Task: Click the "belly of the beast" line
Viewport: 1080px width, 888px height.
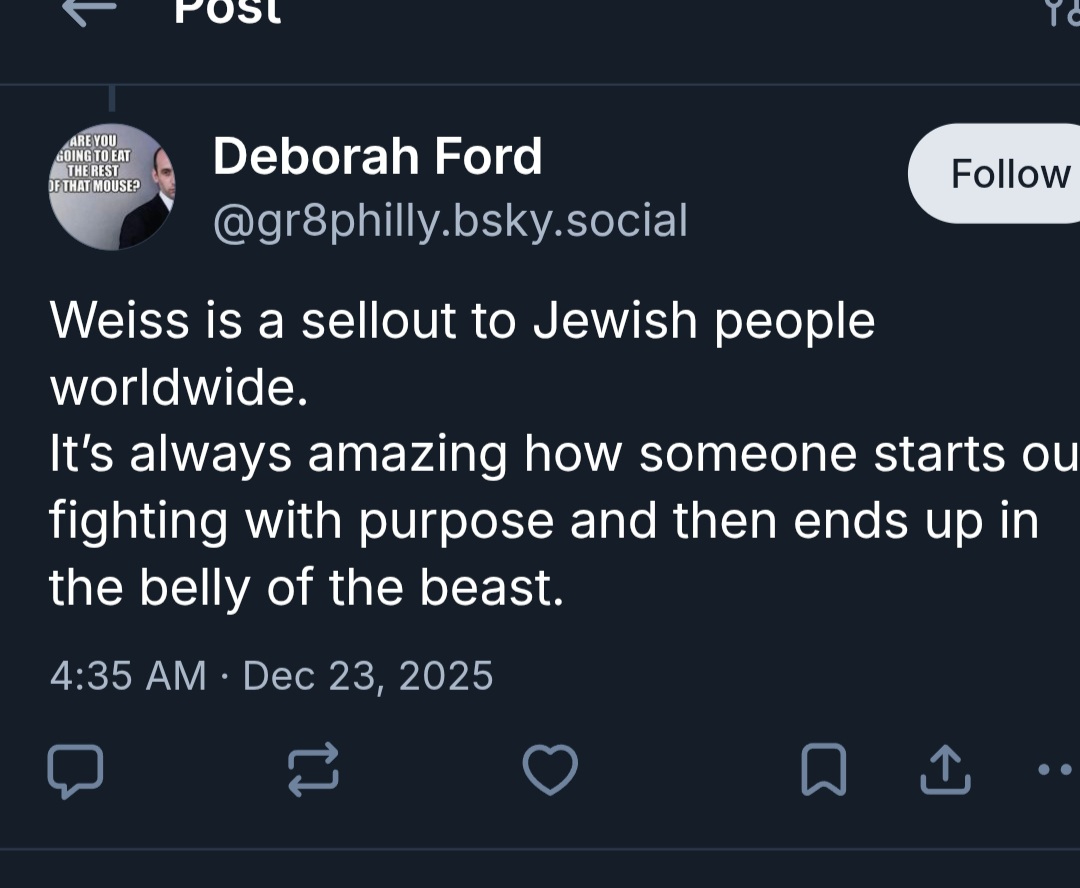Action: 306,589
